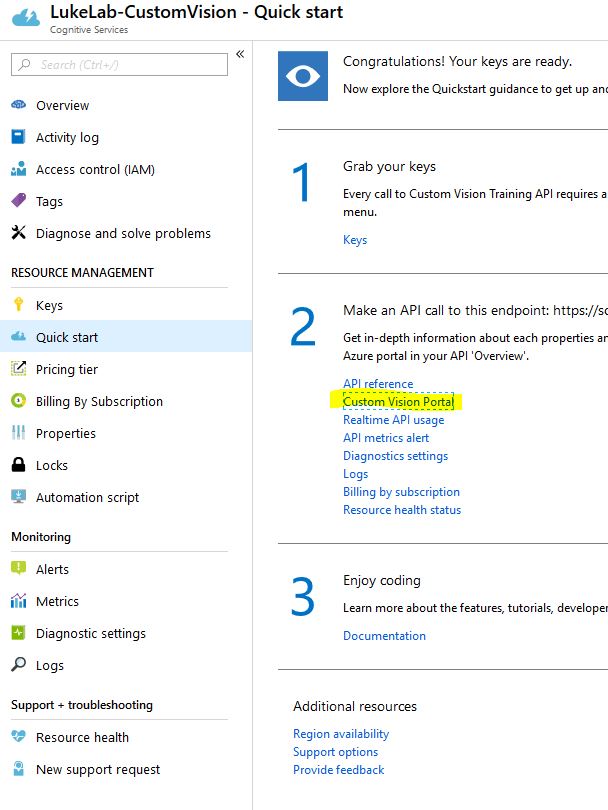Click the RESOURCE MANAGEMENT section heading

click(83, 273)
